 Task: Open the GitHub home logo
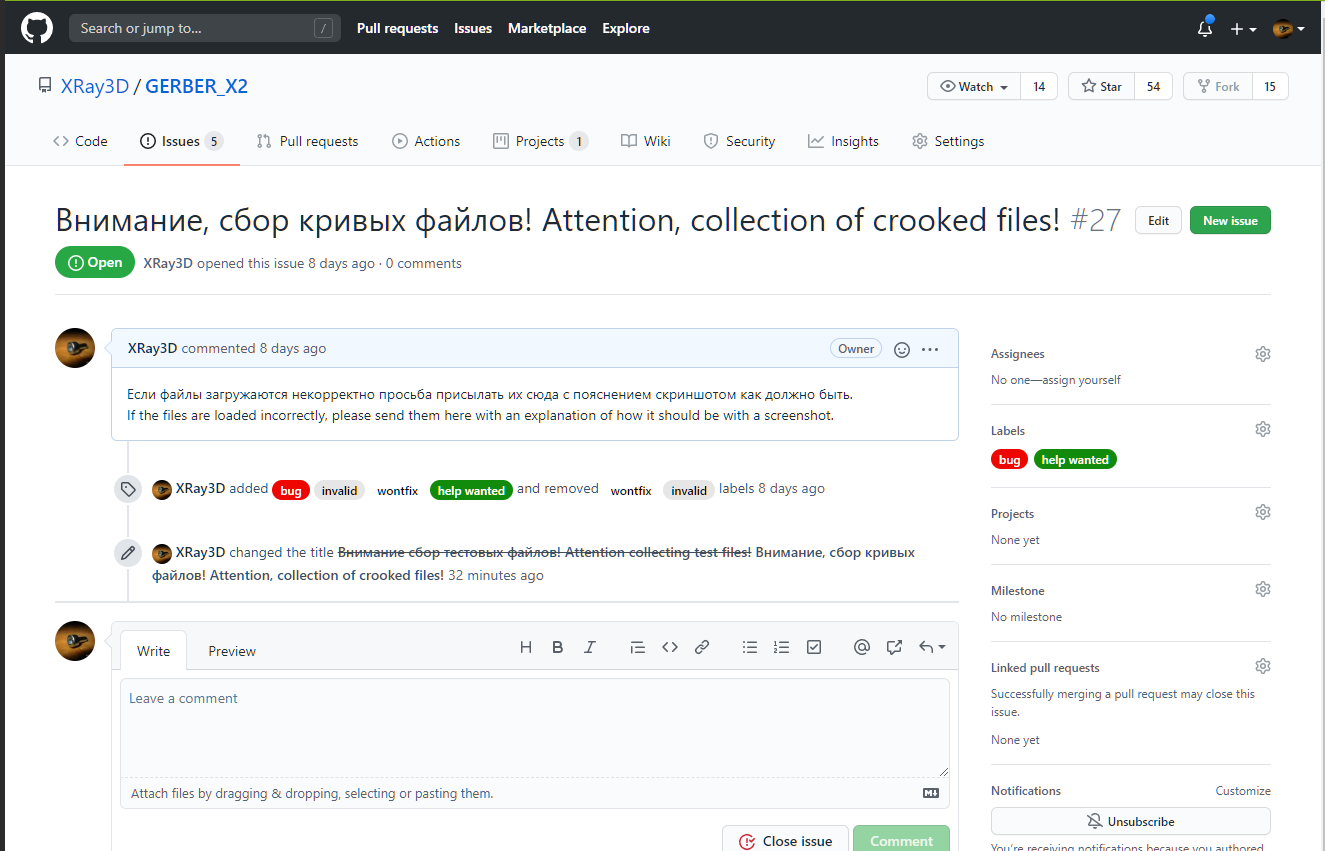pos(37,28)
